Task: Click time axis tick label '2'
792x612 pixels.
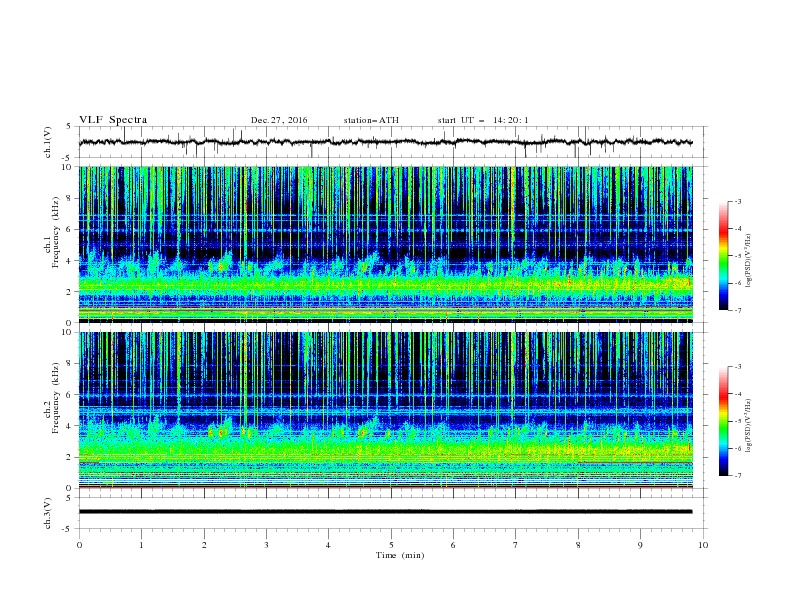Action: click(204, 545)
